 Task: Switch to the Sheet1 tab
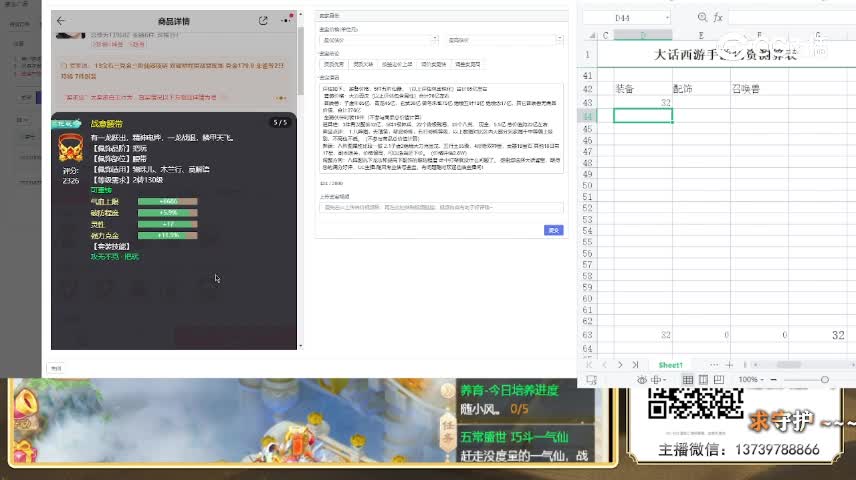coord(670,365)
